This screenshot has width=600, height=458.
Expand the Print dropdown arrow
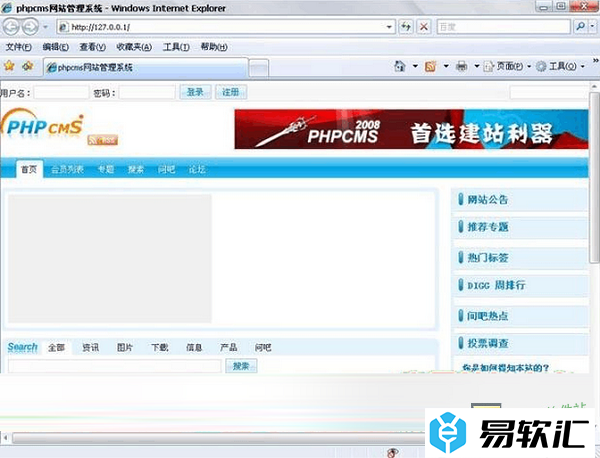[x=477, y=67]
